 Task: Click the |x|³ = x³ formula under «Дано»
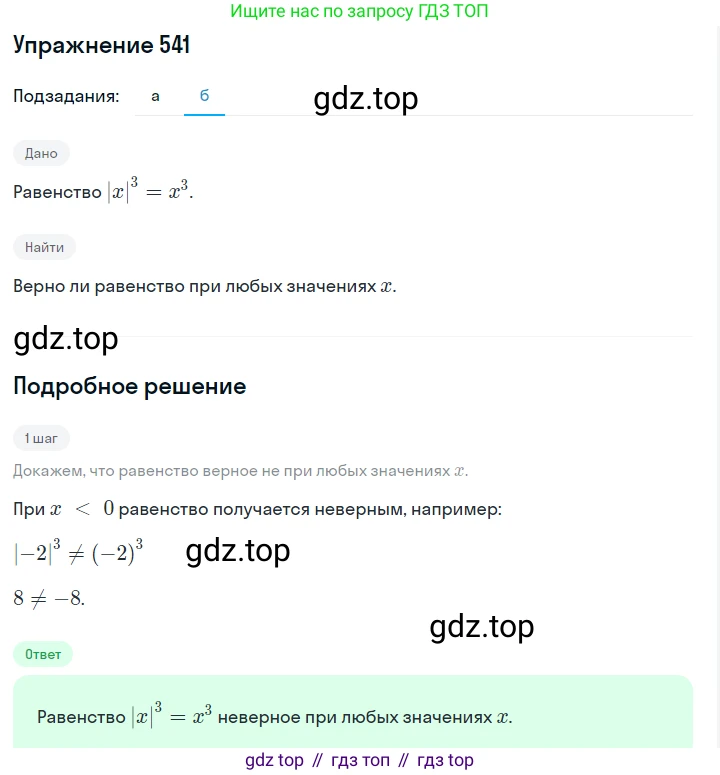click(x=151, y=190)
